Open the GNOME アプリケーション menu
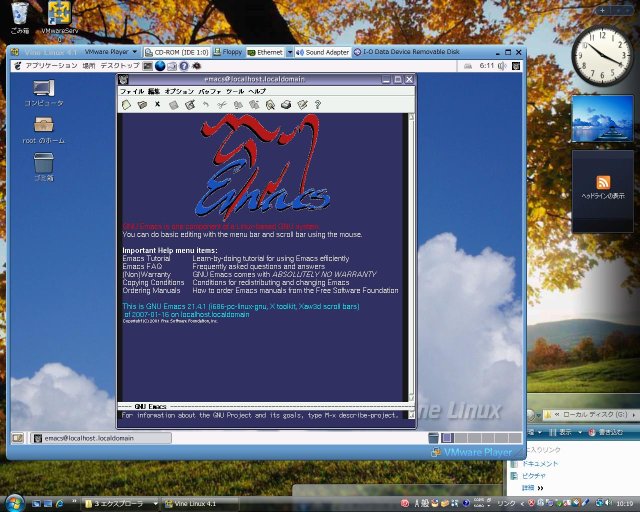This screenshot has height=512, width=640. point(50,65)
